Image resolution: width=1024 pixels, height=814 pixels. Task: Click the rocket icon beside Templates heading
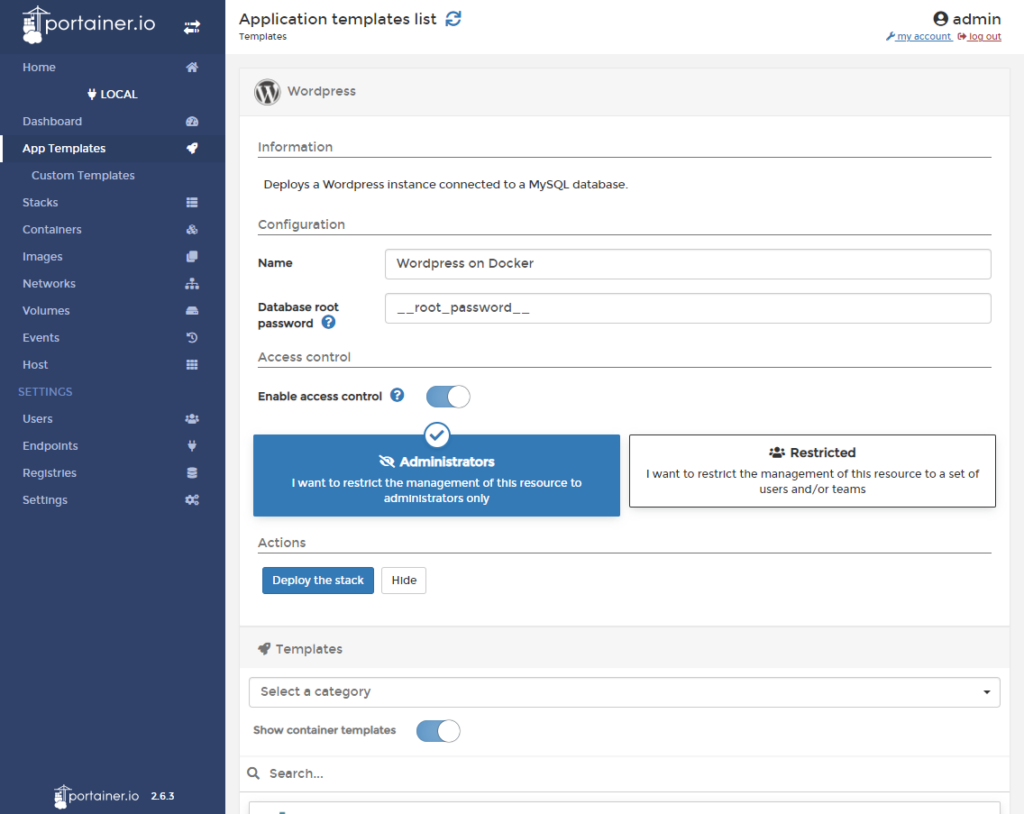(264, 649)
